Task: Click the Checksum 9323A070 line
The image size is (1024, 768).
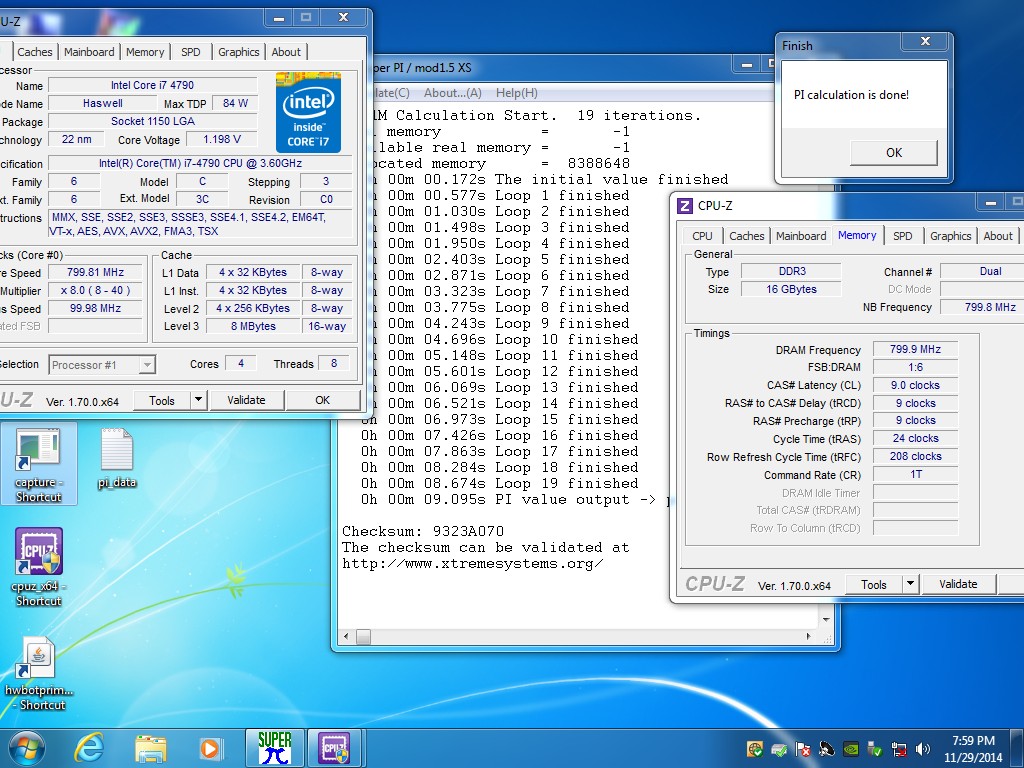Action: [423, 531]
